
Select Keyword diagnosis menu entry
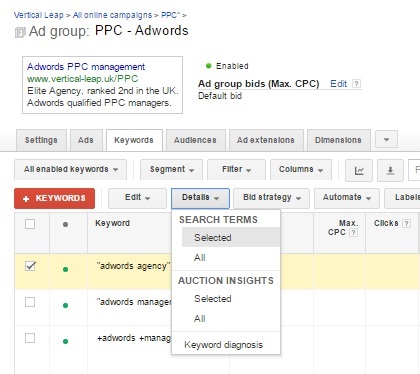pyautogui.click(x=224, y=345)
